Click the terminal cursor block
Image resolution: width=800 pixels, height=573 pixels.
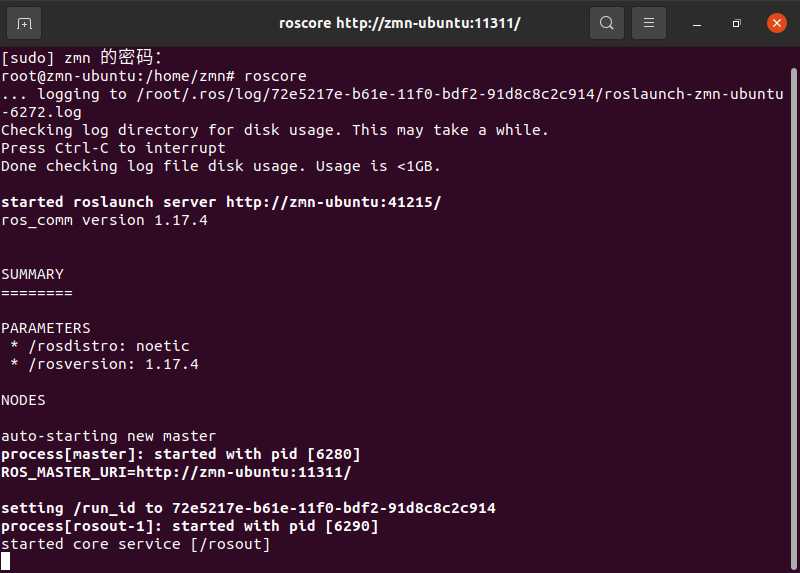click(6, 562)
